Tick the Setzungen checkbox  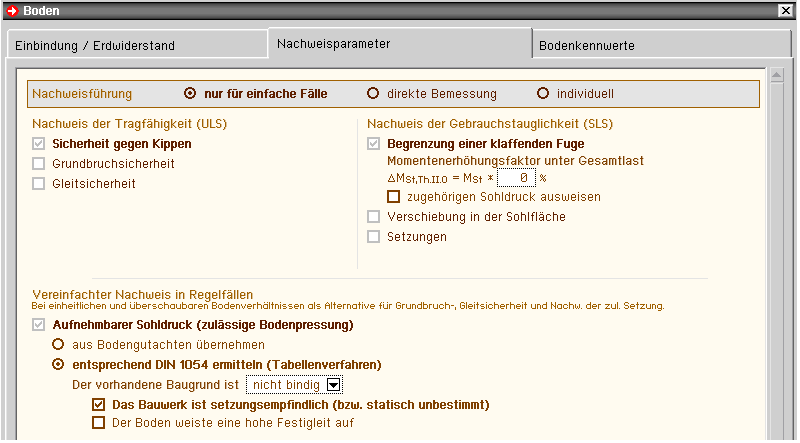[373, 236]
